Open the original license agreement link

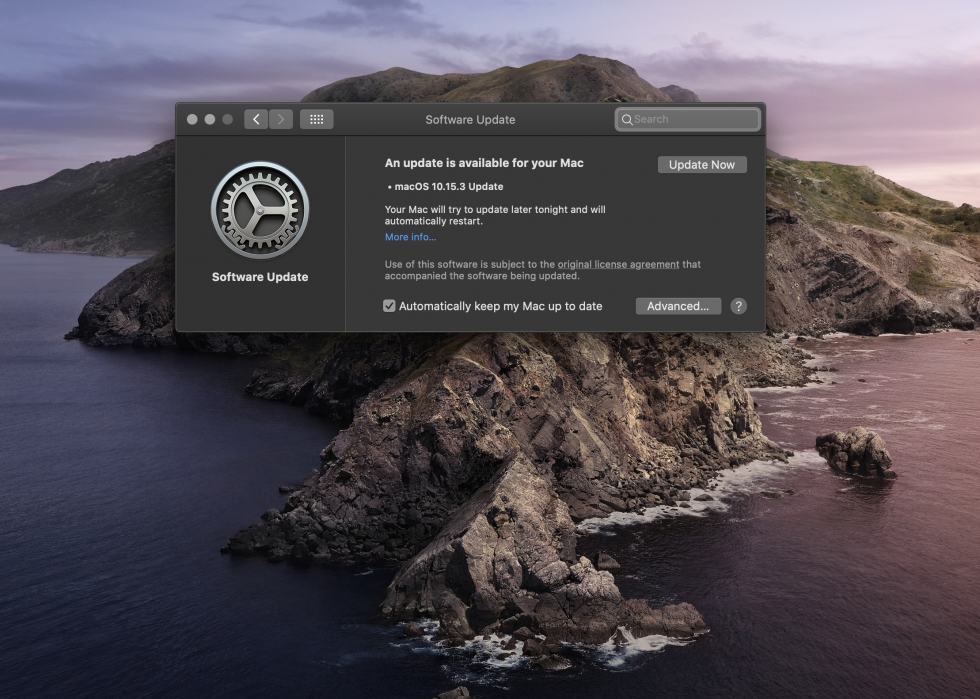(x=618, y=264)
